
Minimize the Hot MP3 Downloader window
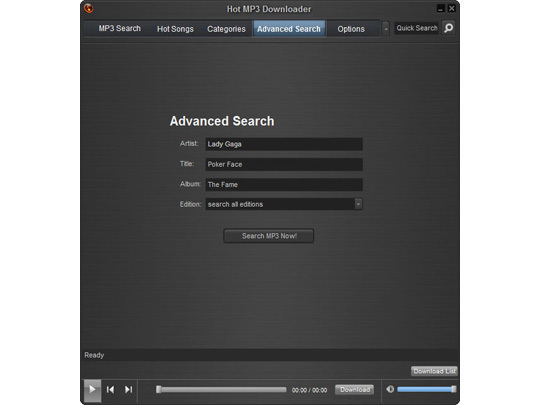[440, 9]
